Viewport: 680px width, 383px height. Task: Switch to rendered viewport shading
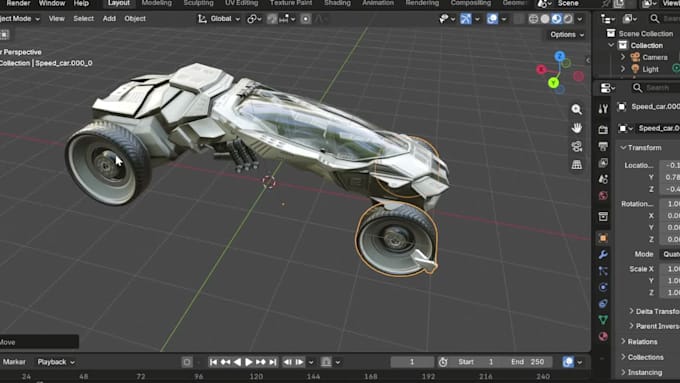pyautogui.click(x=568, y=19)
